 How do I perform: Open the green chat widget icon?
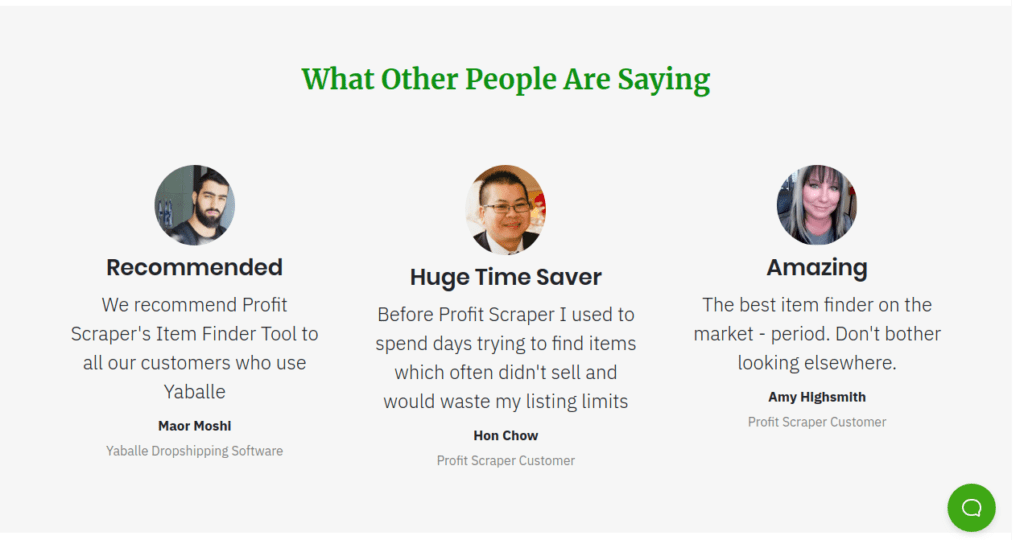tap(971, 507)
